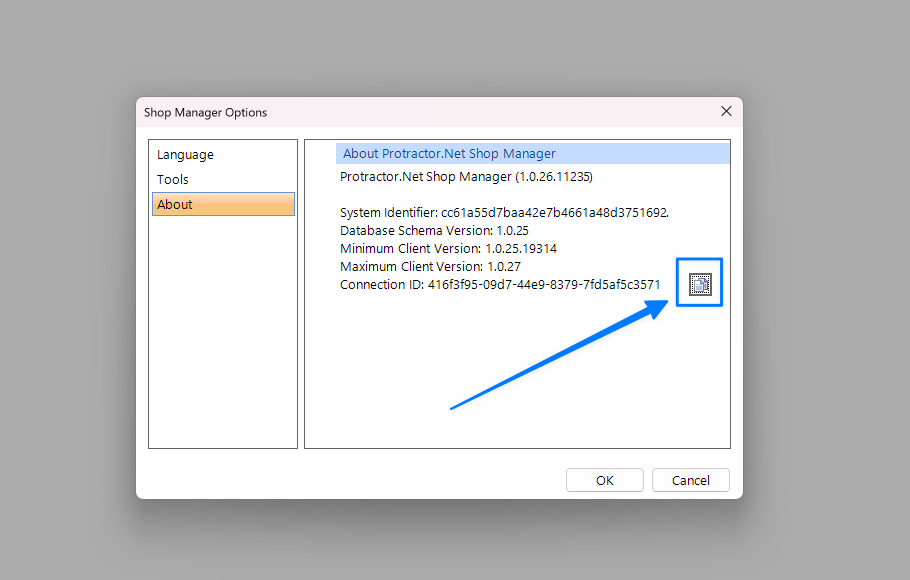This screenshot has height=580, width=910.
Task: Close the Shop Manager Options dialog
Action: click(x=726, y=111)
